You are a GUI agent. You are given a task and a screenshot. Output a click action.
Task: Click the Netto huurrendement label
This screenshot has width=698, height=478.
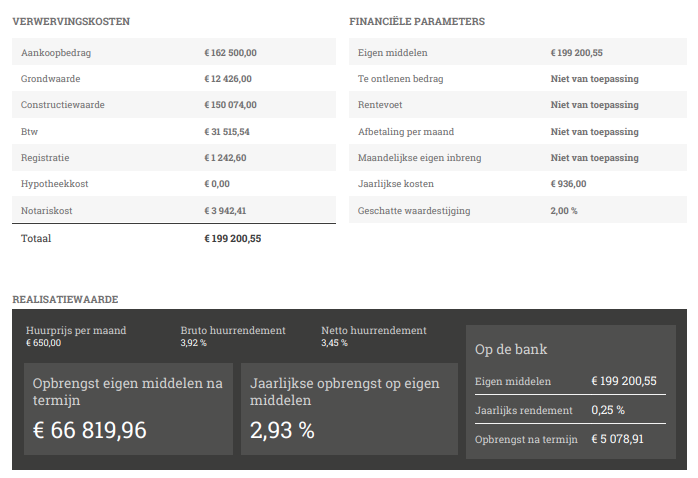coord(374,330)
